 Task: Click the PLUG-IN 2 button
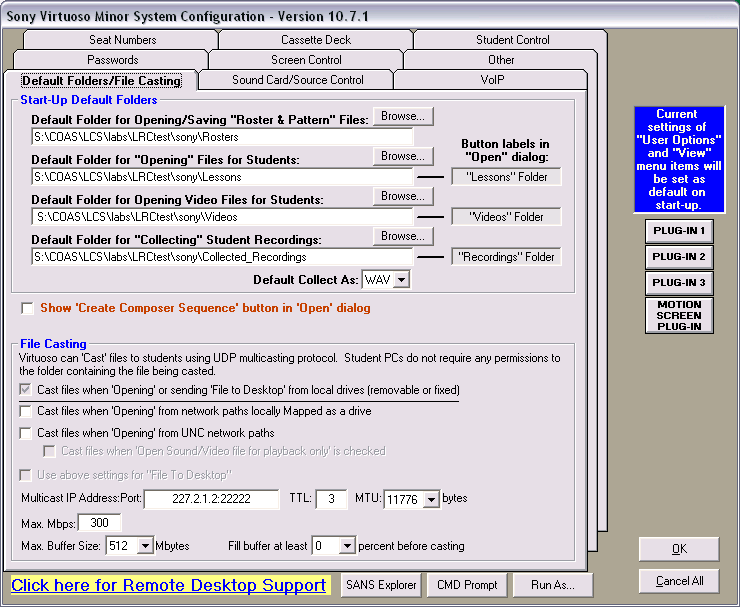(x=679, y=257)
